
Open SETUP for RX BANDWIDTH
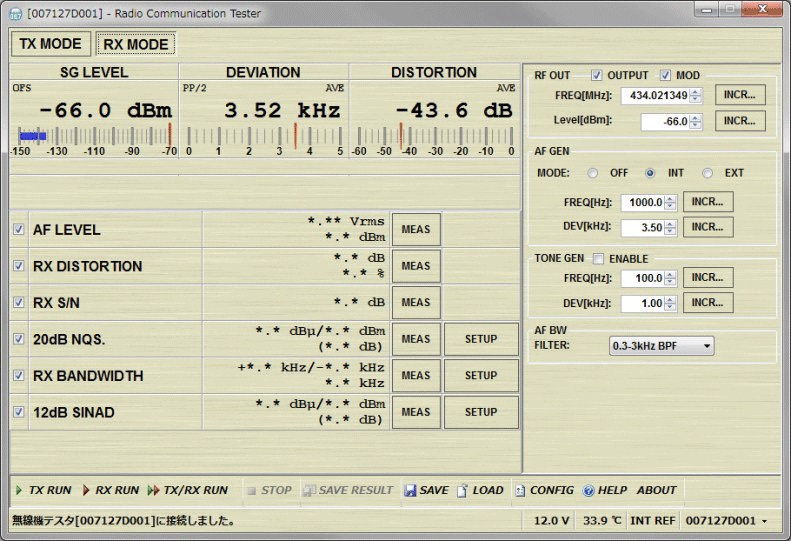click(x=481, y=376)
